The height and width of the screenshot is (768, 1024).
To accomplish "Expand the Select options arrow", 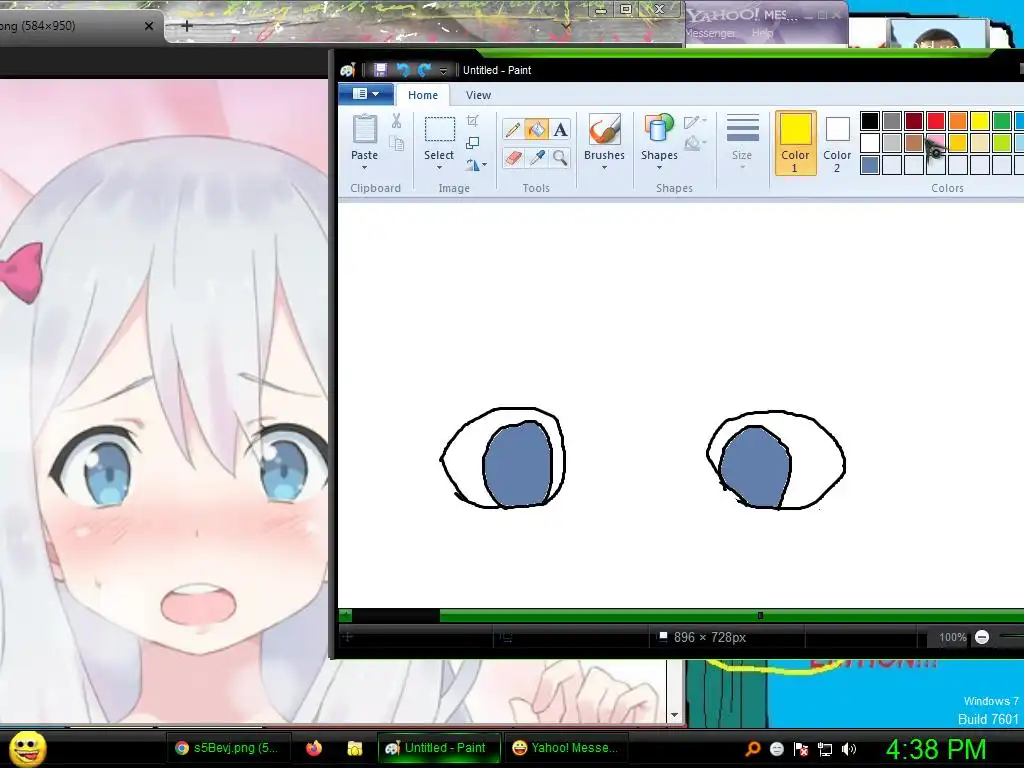I will [x=439, y=168].
